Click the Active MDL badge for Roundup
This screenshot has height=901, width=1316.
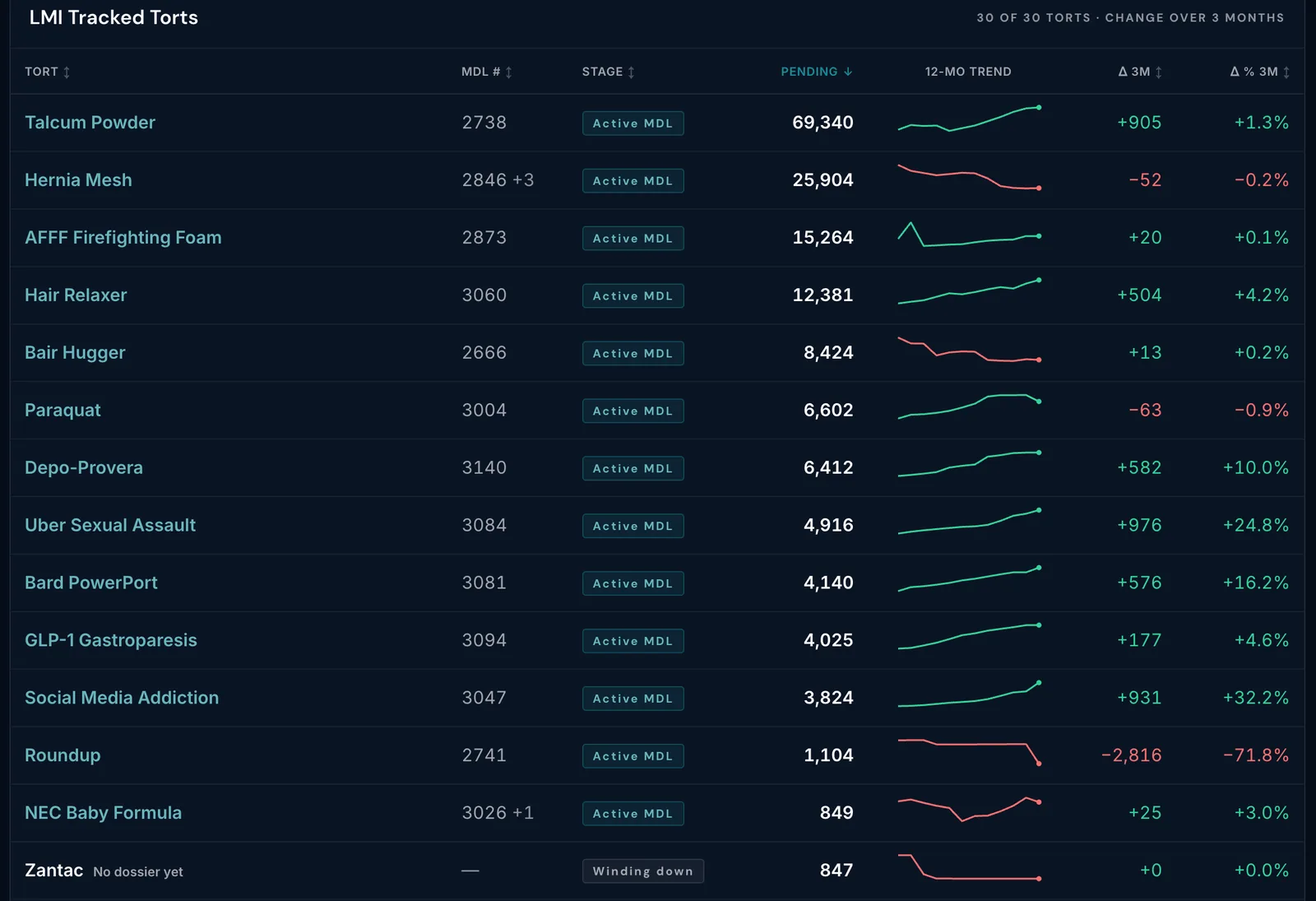pos(633,756)
